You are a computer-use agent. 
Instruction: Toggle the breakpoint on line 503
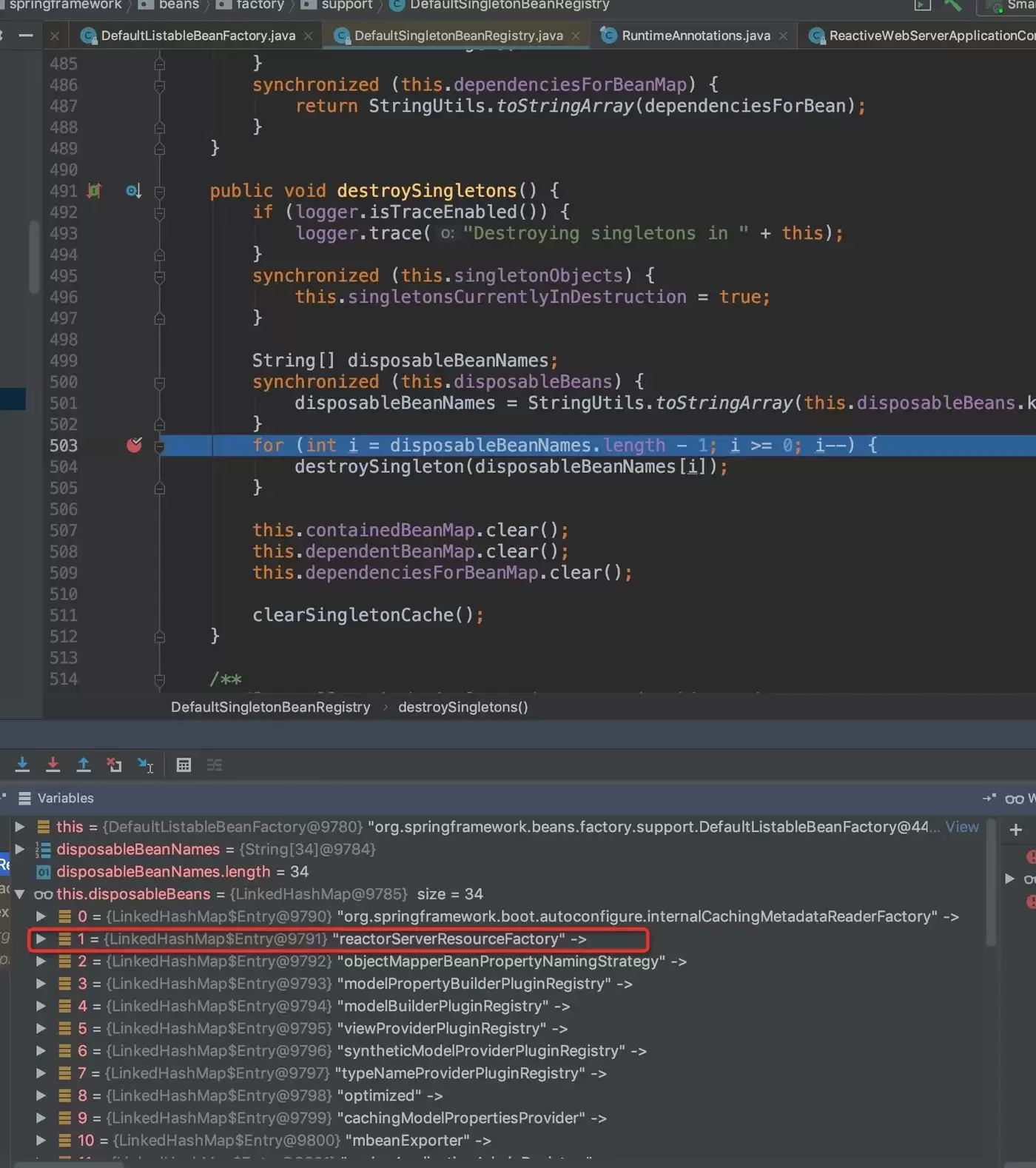click(x=134, y=445)
